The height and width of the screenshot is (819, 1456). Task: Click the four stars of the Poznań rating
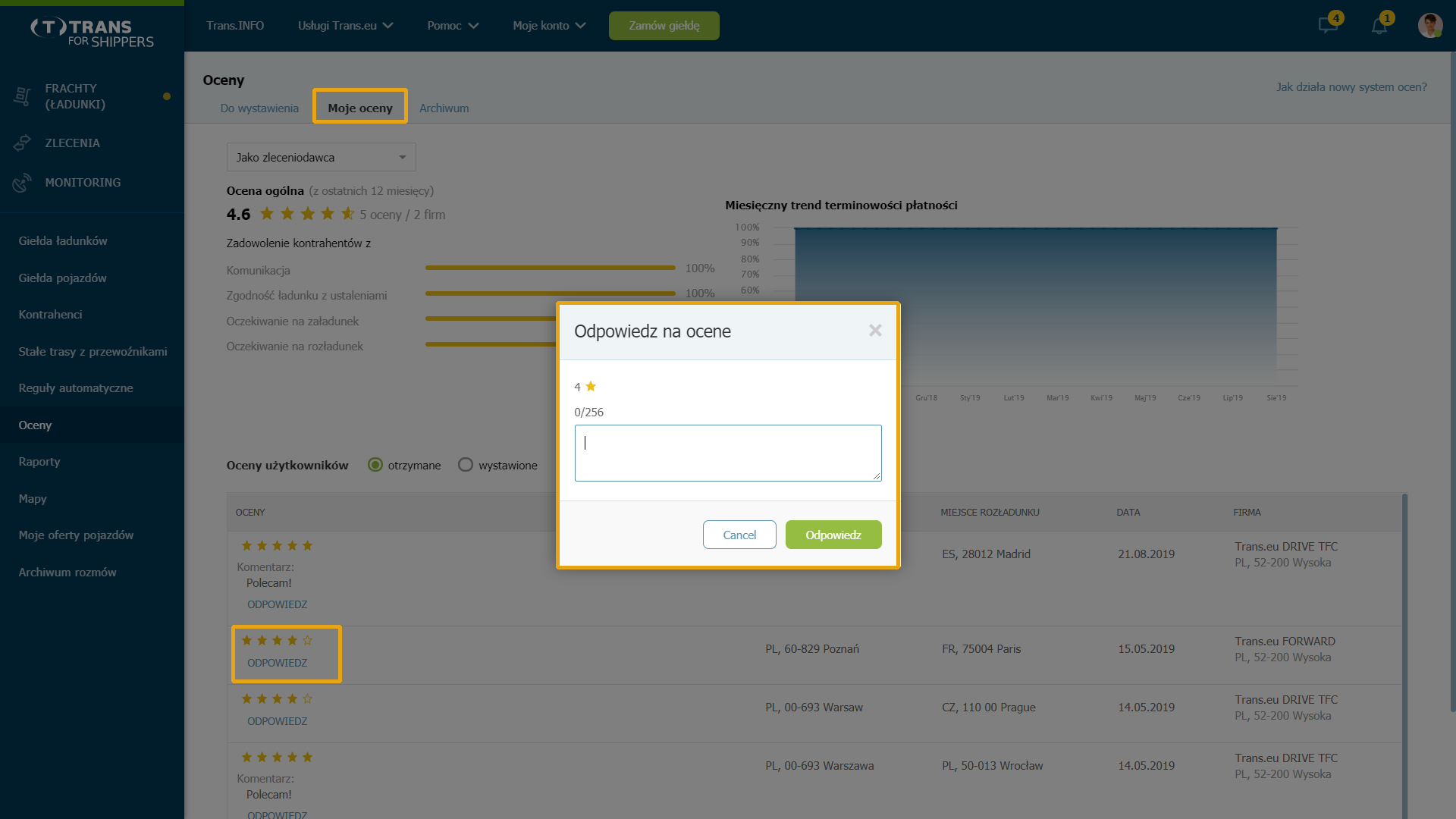277,640
